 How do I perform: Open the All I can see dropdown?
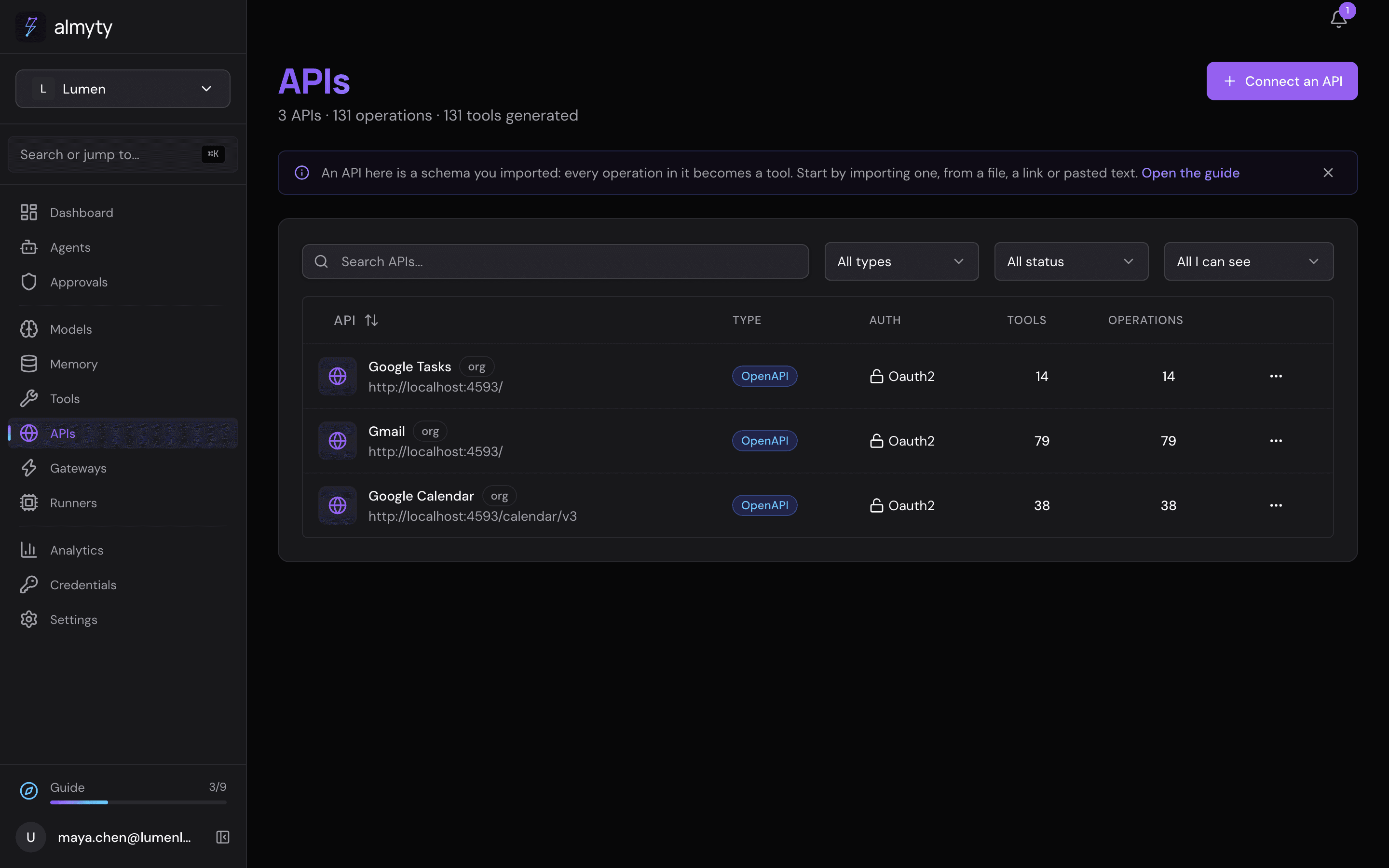pos(1248,262)
